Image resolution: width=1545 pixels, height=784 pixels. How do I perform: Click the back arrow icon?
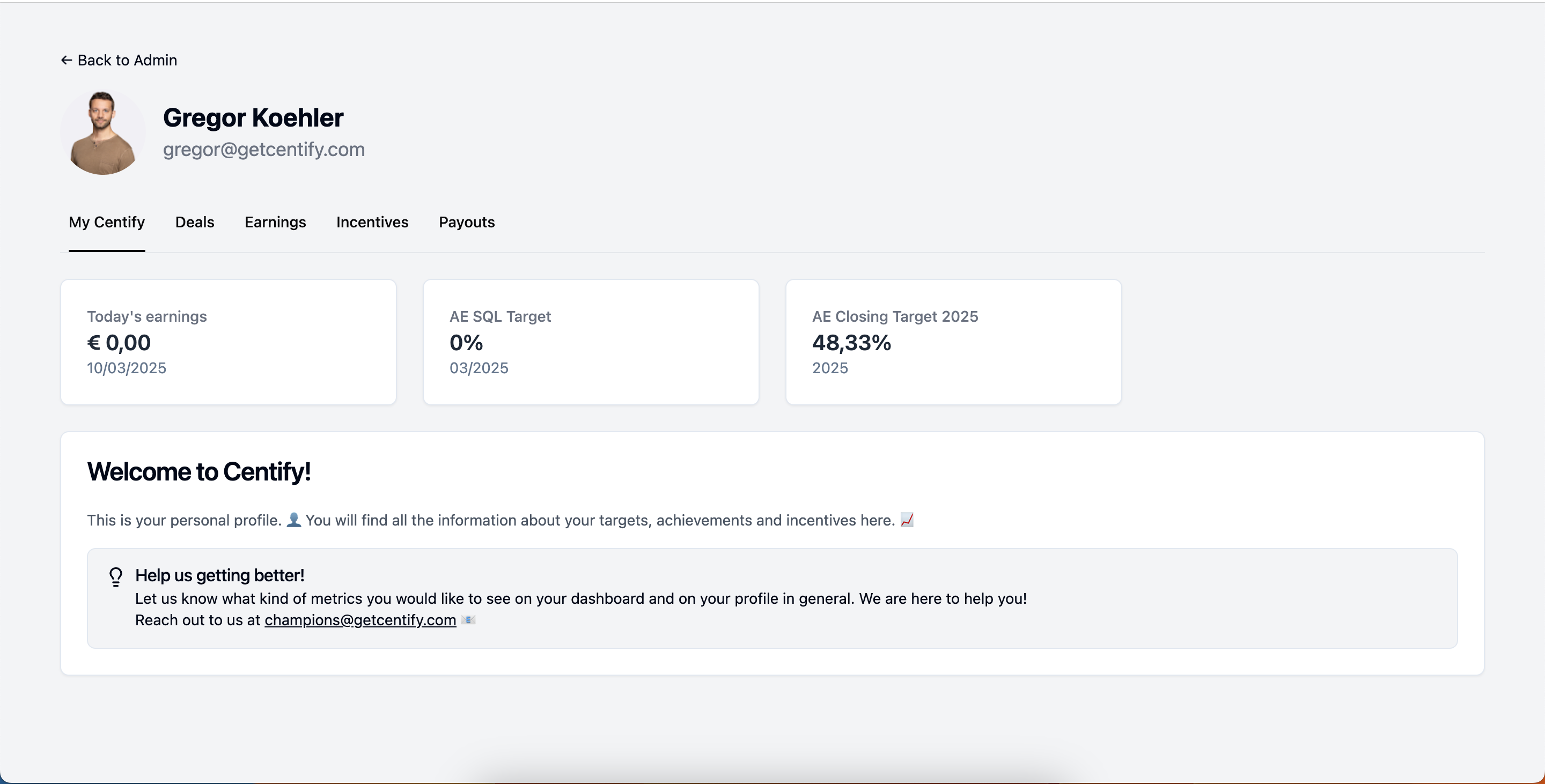pos(67,60)
